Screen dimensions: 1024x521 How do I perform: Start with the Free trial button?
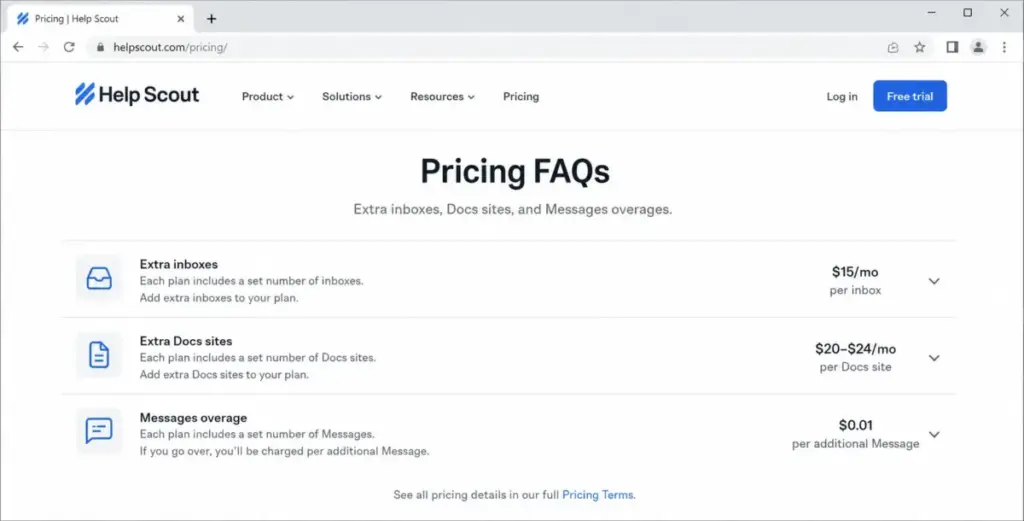tap(910, 96)
